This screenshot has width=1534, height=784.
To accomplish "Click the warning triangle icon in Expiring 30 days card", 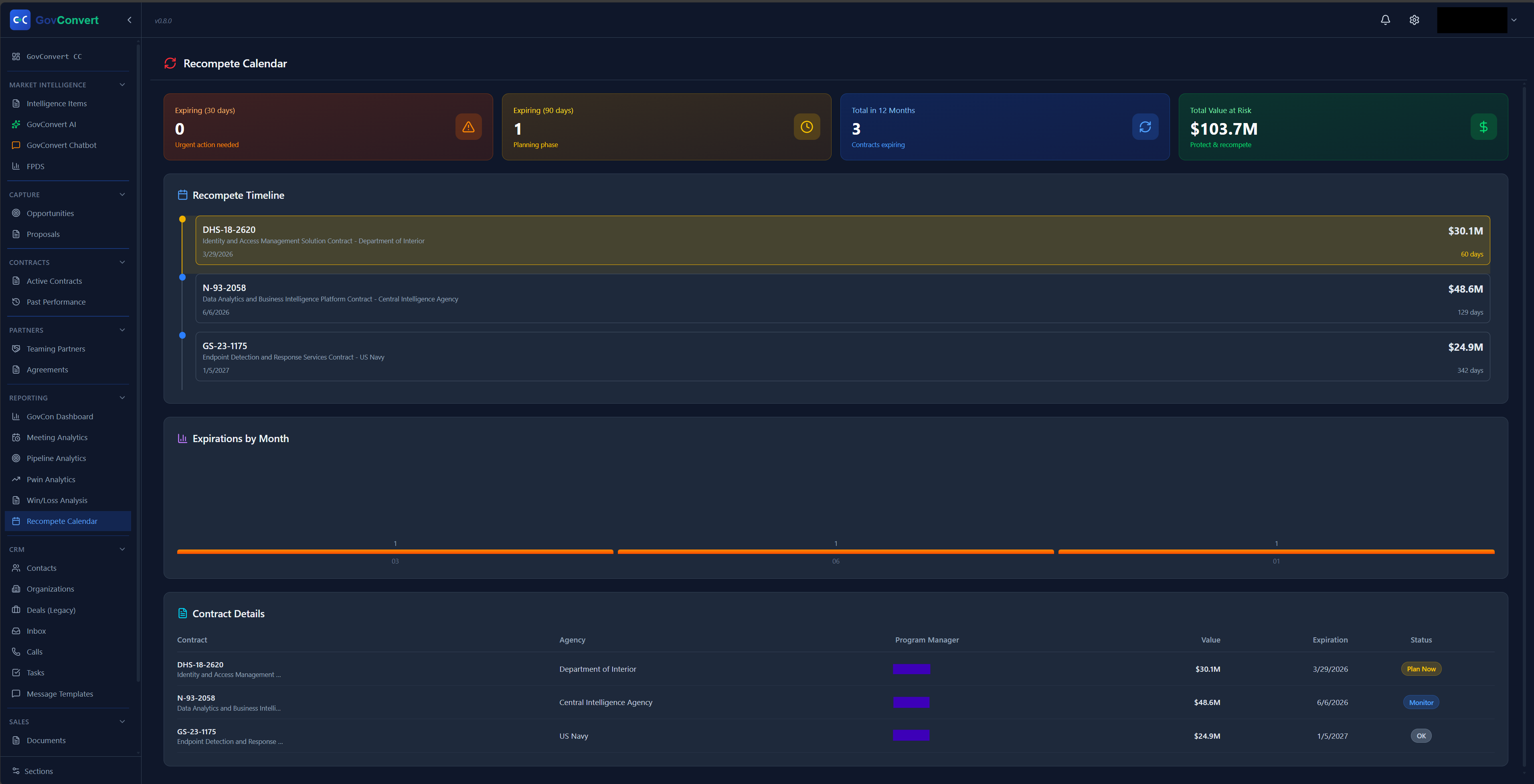I will [468, 127].
